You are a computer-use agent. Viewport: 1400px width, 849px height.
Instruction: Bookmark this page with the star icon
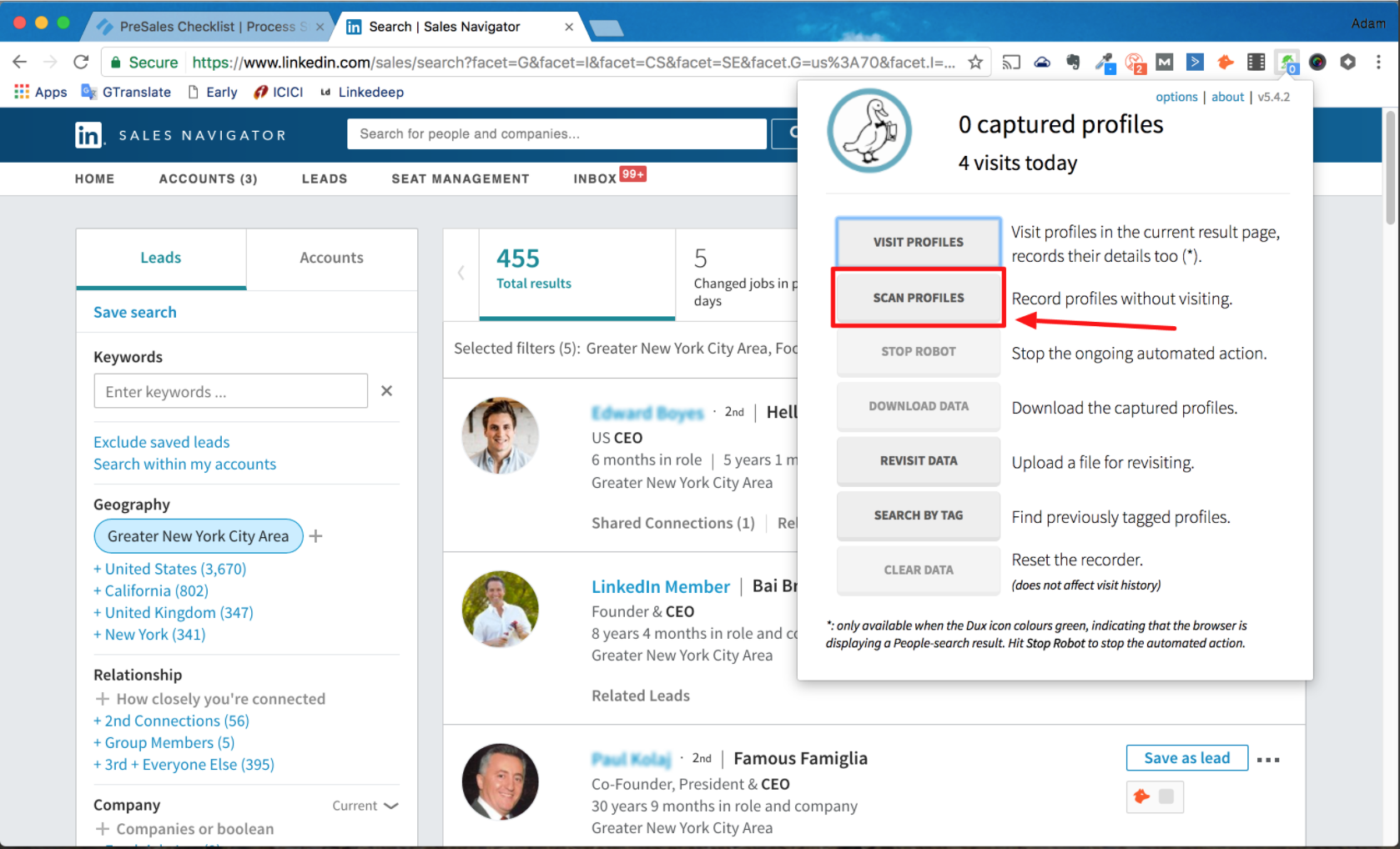974,63
